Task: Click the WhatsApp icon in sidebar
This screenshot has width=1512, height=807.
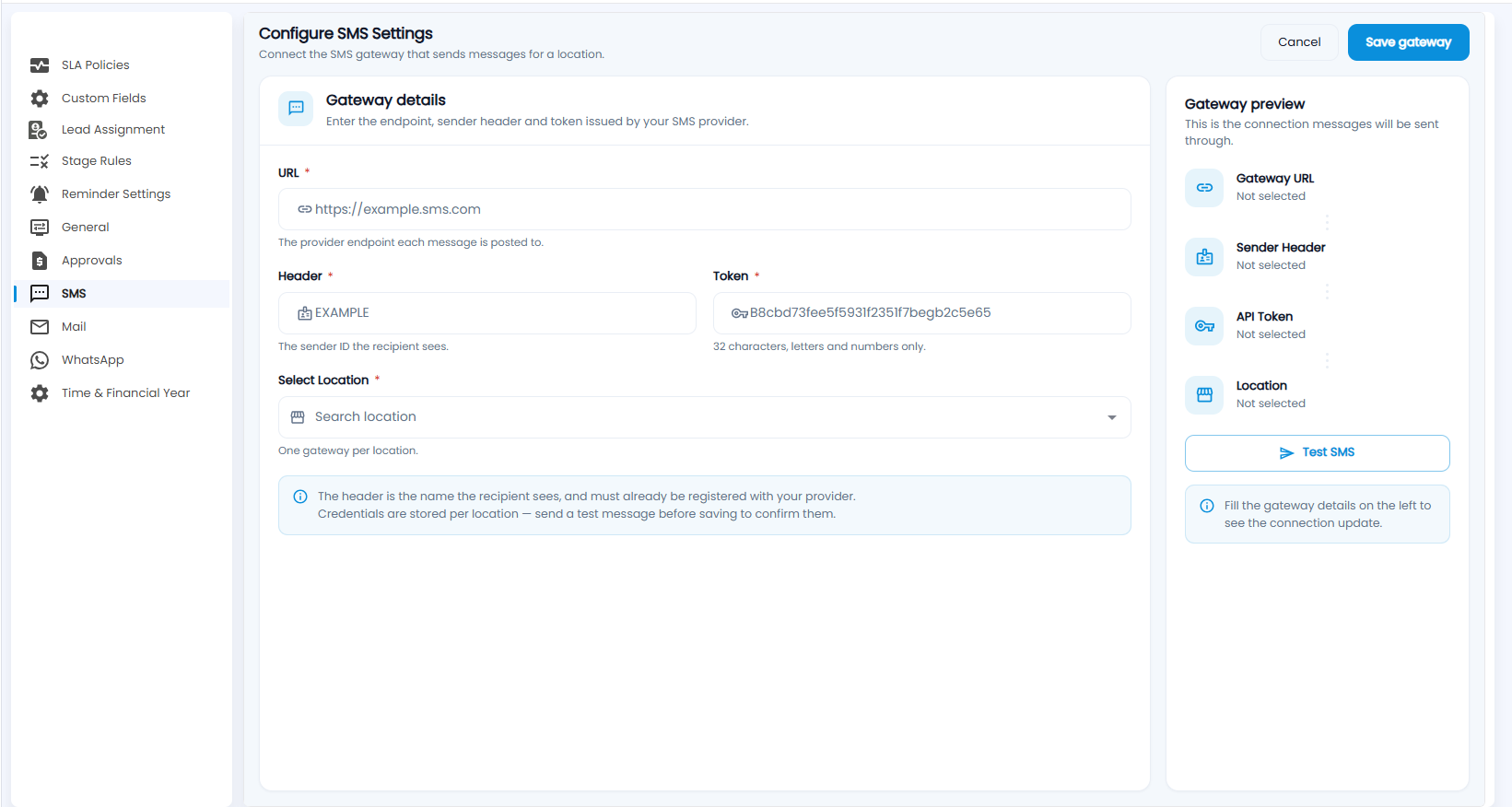Action: point(40,360)
